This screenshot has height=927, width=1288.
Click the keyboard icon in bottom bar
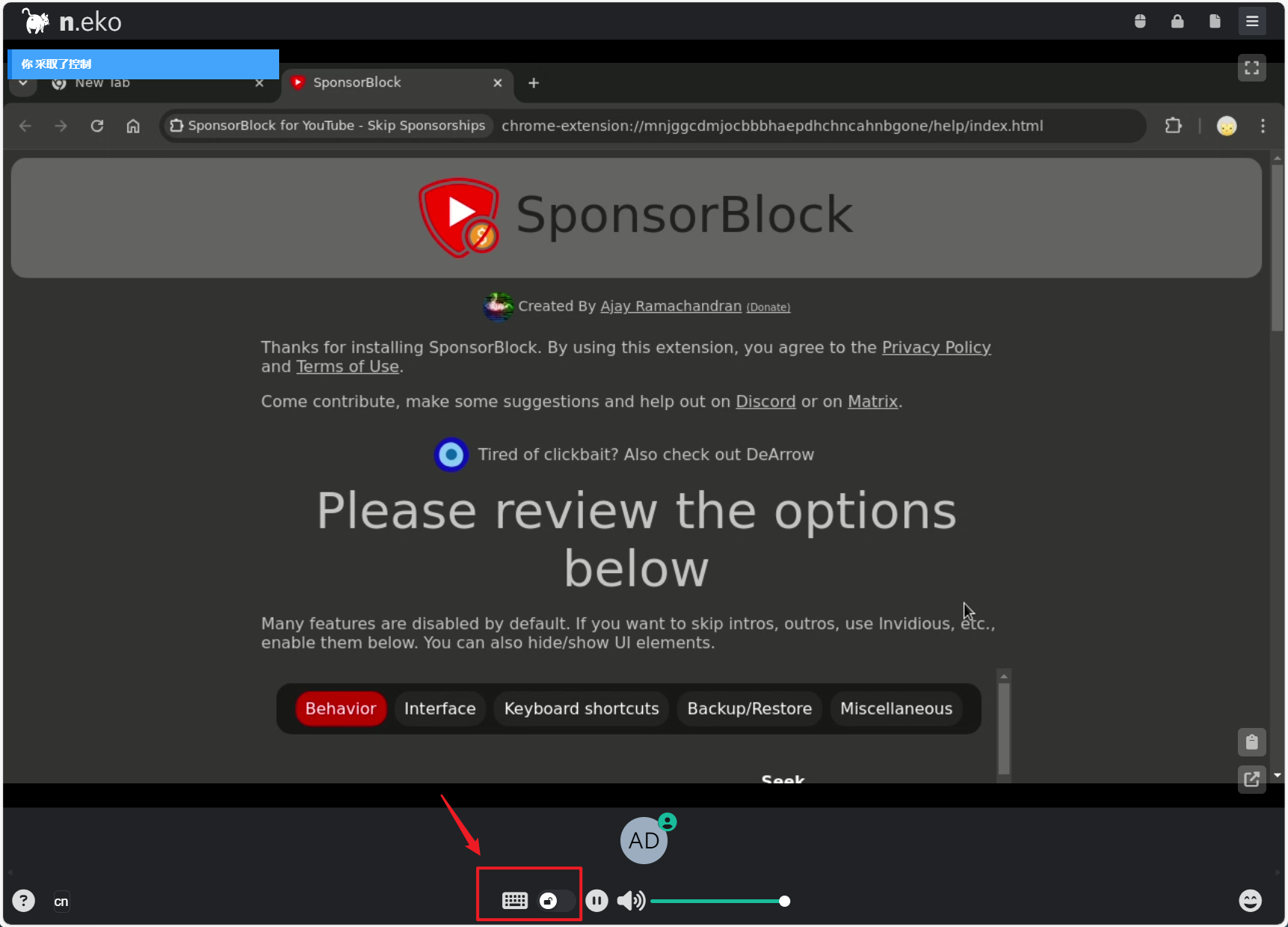point(515,901)
